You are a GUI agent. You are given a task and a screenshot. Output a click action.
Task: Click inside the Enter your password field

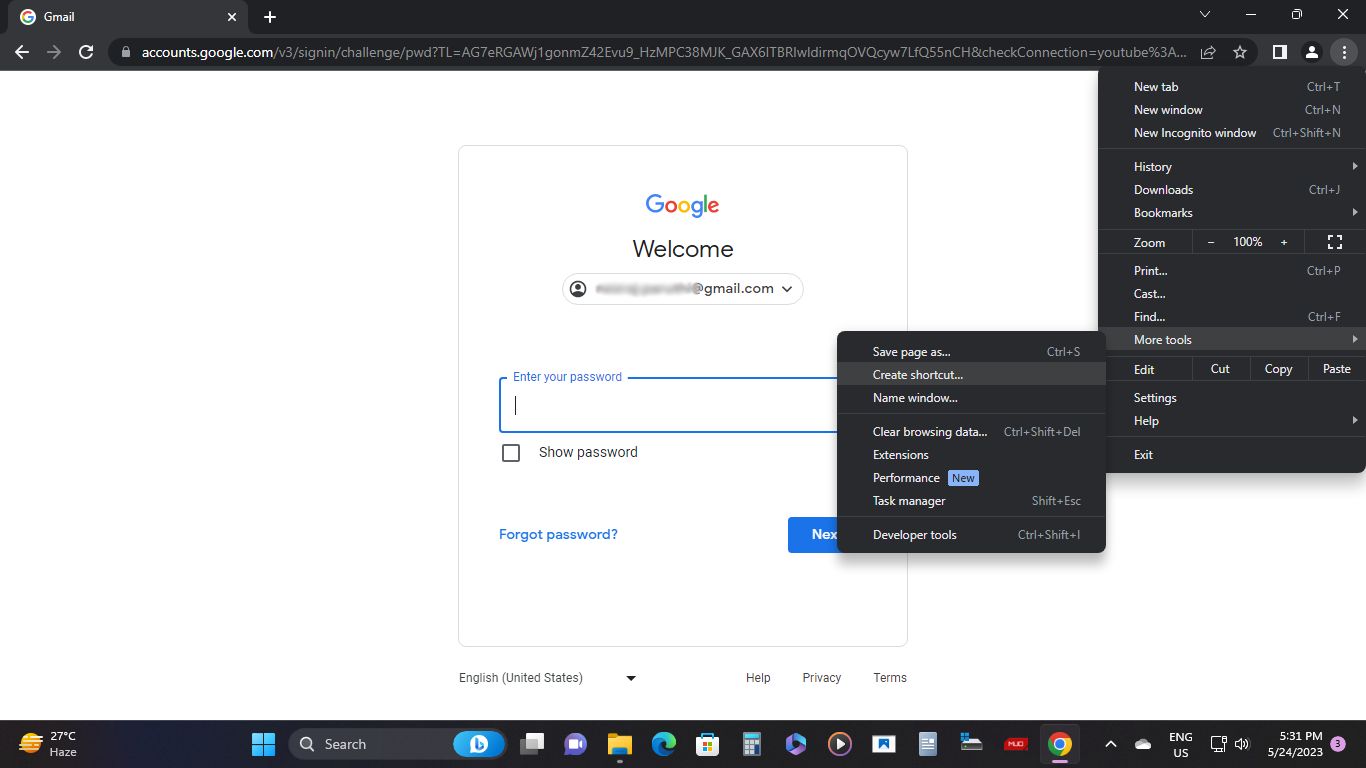(650, 405)
